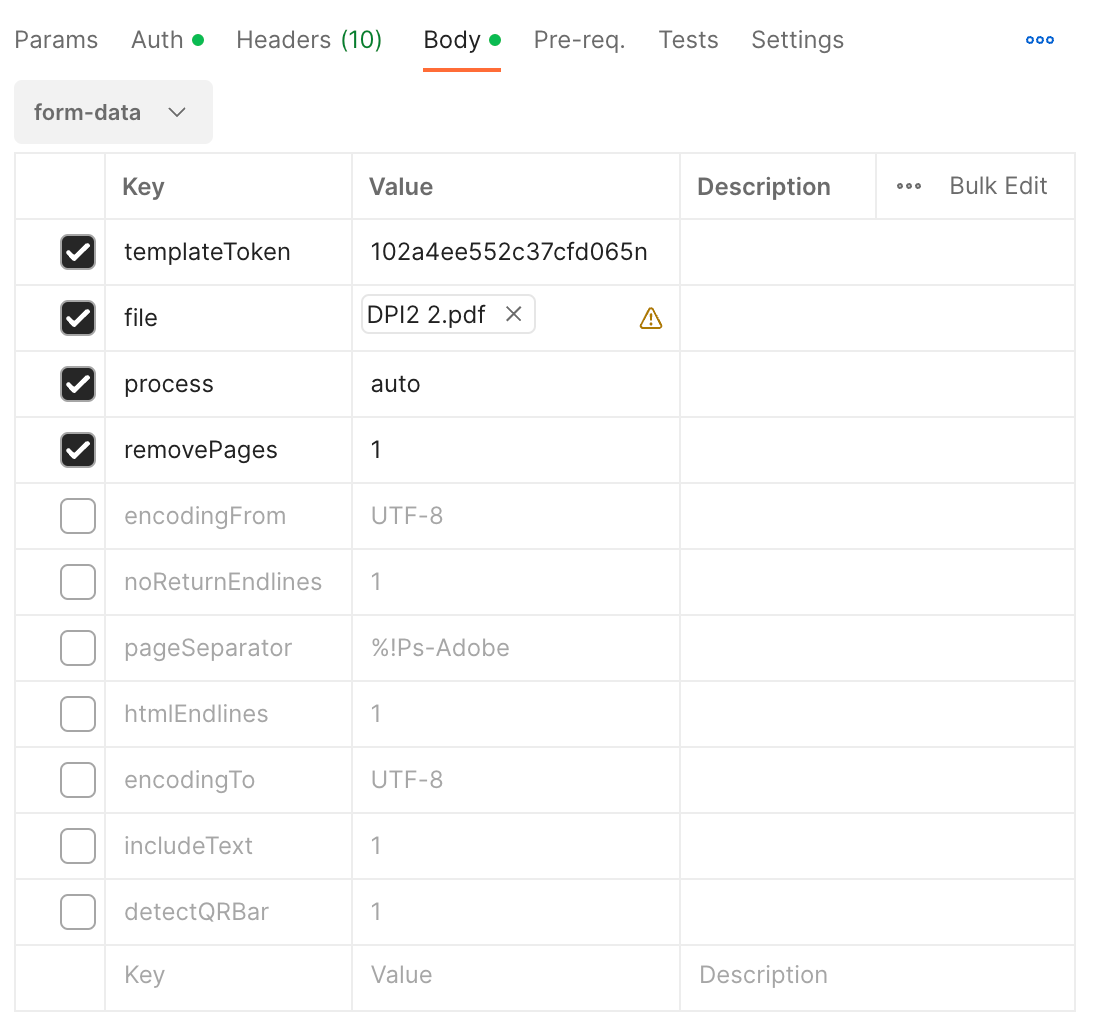Uncheck the file row checkbox
This screenshot has width=1106, height=1030.
click(x=78, y=317)
